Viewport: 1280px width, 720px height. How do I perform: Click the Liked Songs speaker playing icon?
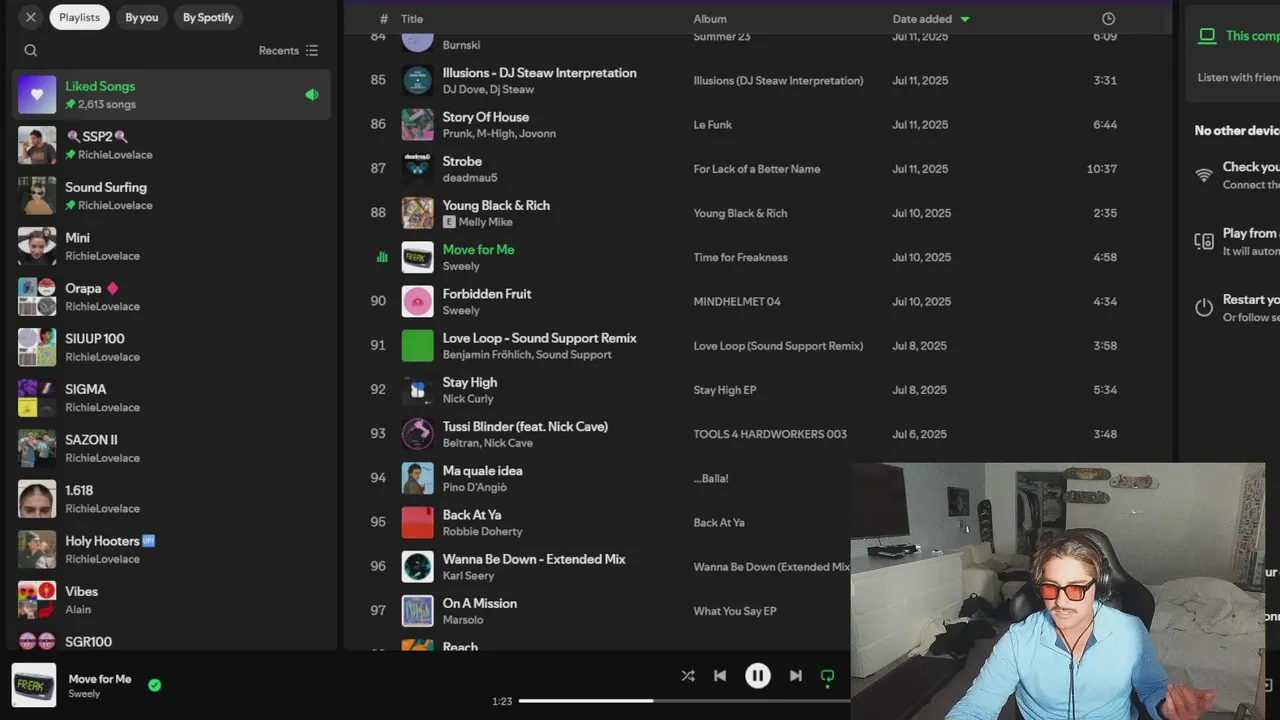point(312,94)
